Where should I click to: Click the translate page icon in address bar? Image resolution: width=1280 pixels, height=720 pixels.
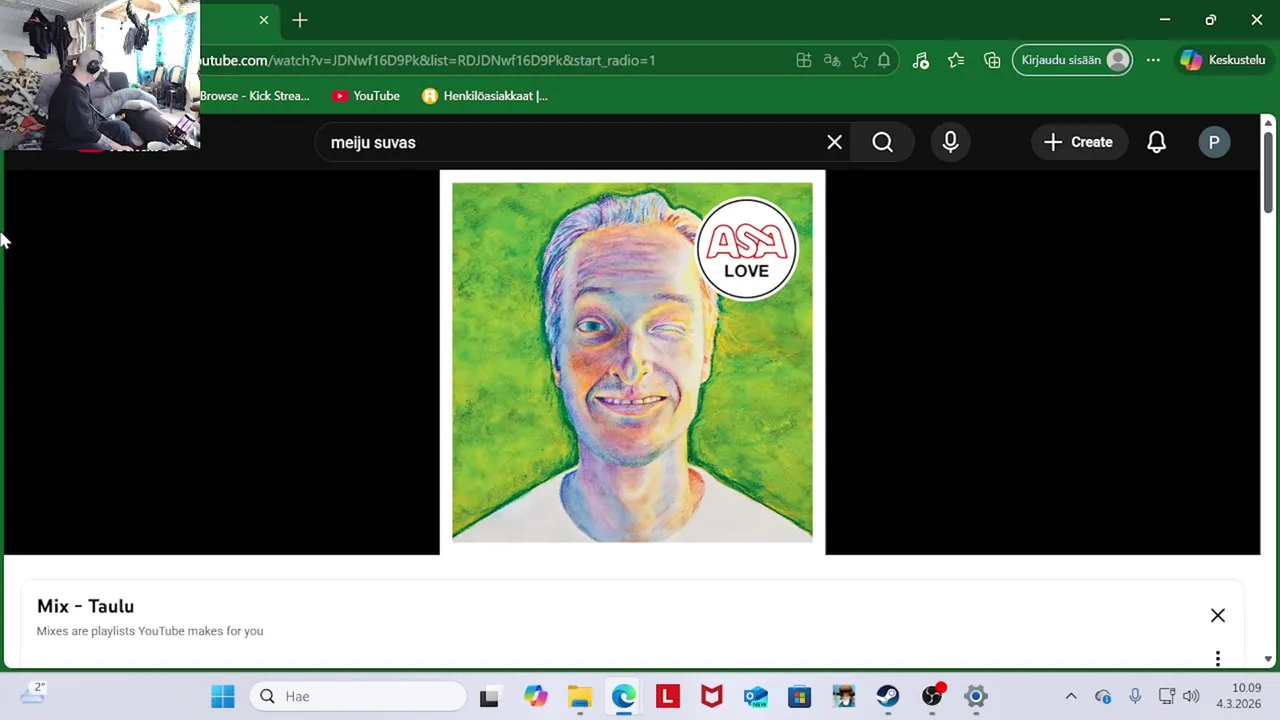tap(831, 60)
